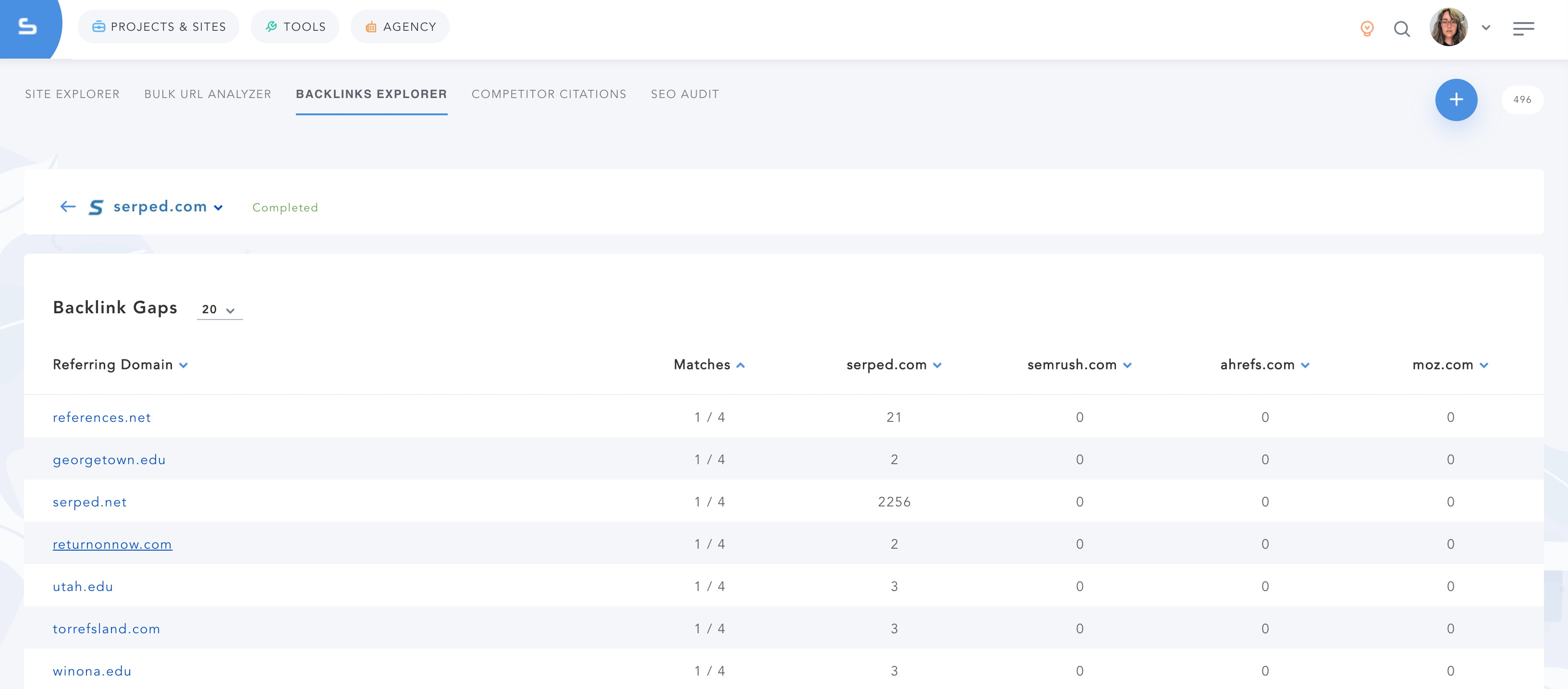Screen dimensions: 1568x689
Task: Open the georgetown.edu domain link
Action: point(109,460)
